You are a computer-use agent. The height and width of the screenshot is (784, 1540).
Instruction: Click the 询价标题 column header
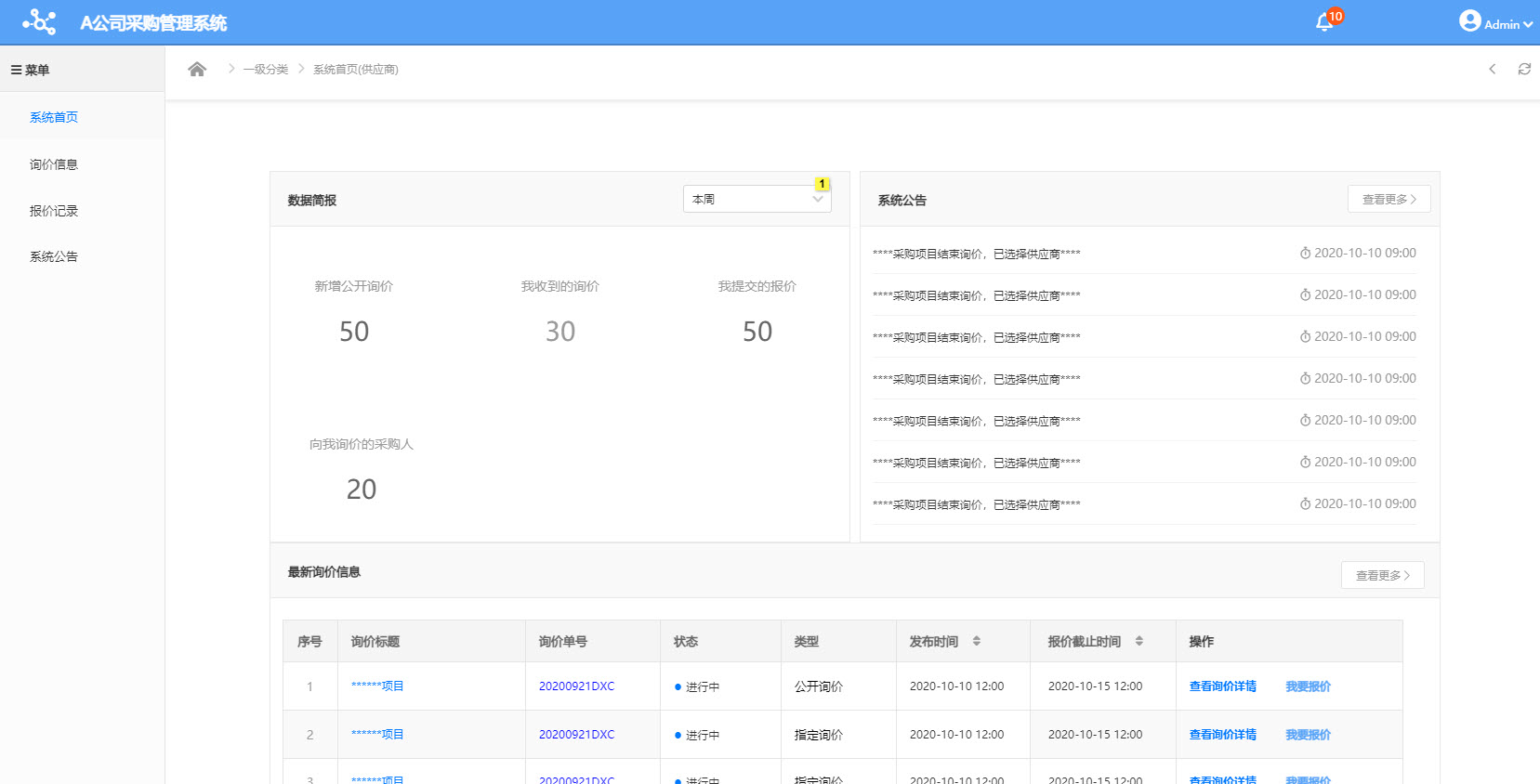[x=375, y=641]
